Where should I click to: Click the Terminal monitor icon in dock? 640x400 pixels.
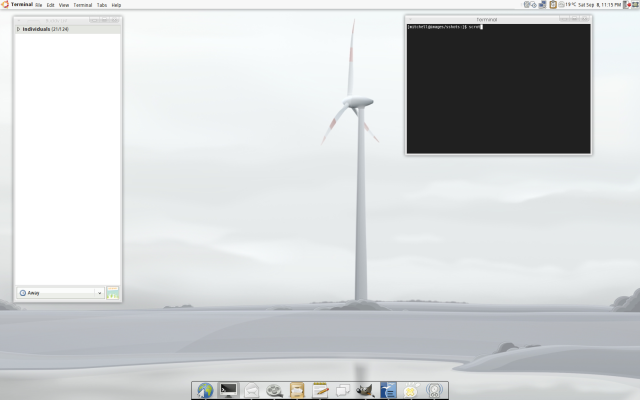(228, 390)
